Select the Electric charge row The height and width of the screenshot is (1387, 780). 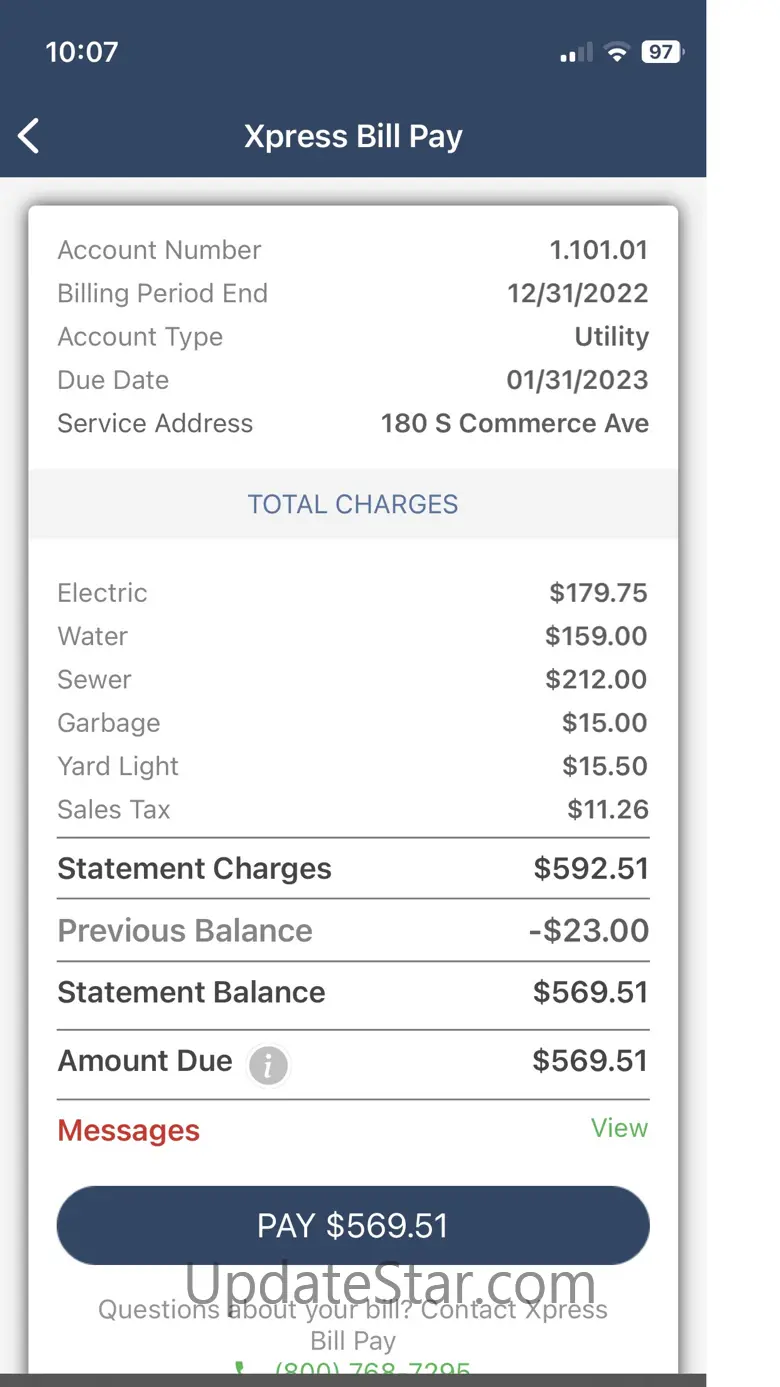pos(353,593)
